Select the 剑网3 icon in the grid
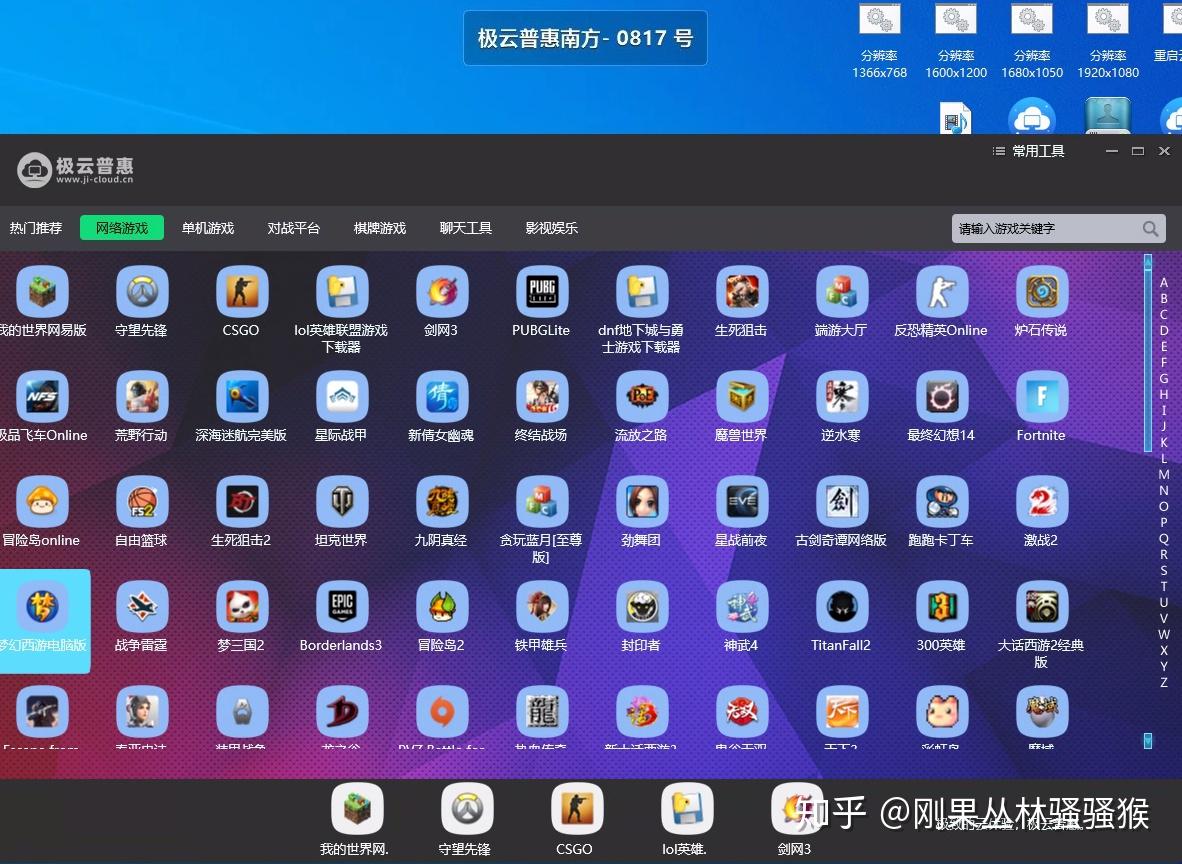 442,291
